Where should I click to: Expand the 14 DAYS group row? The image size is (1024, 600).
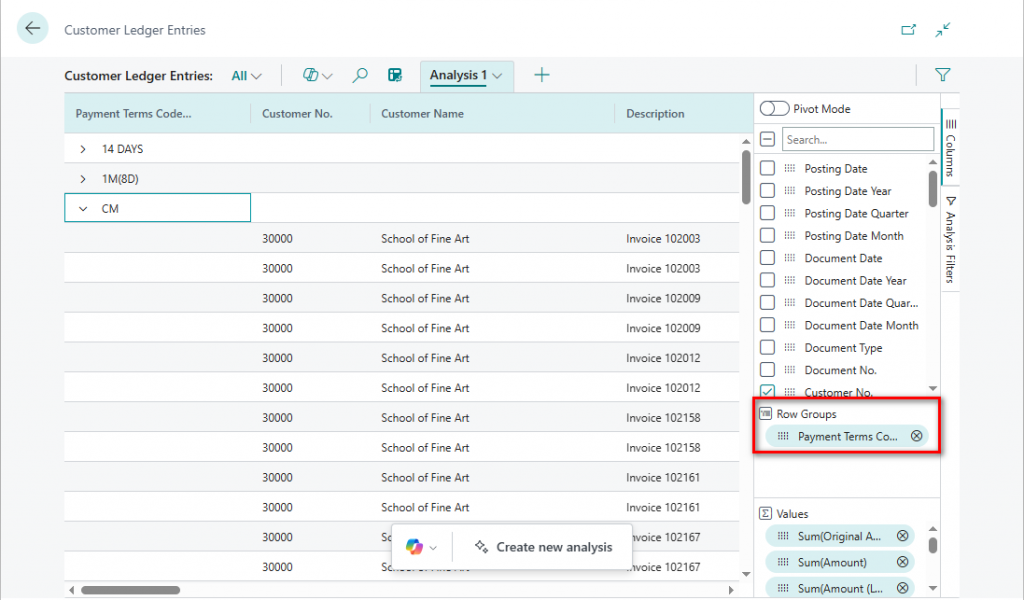(x=83, y=149)
